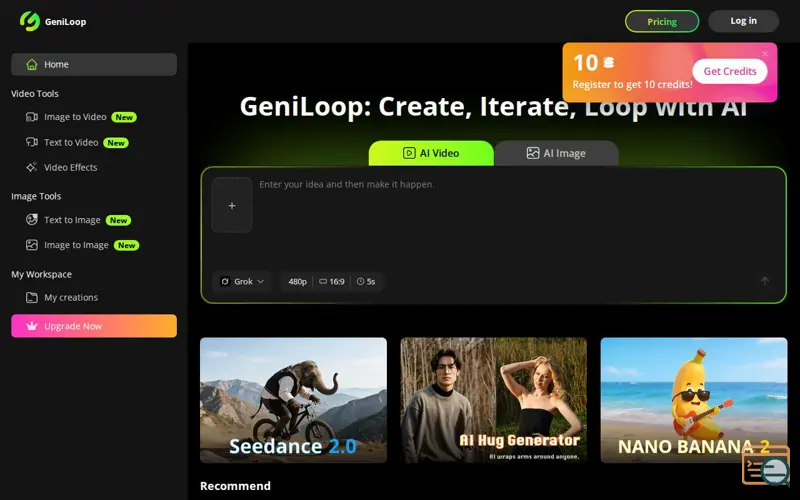This screenshot has width=800, height=500.
Task: Click the Text to Image icon
Action: pos(32,220)
